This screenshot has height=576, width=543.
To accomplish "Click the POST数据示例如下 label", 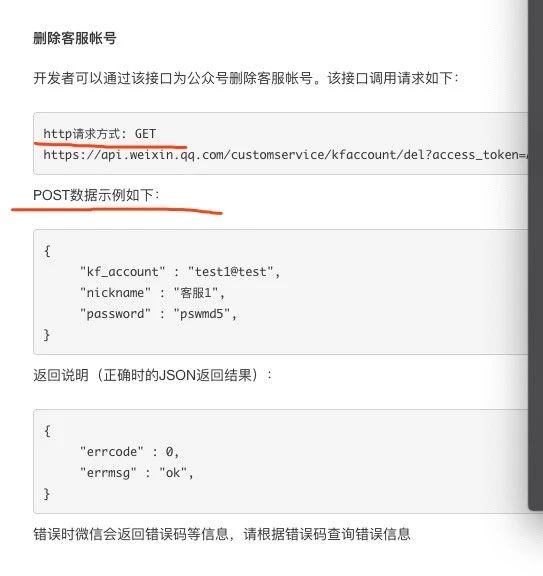I will (x=96, y=195).
